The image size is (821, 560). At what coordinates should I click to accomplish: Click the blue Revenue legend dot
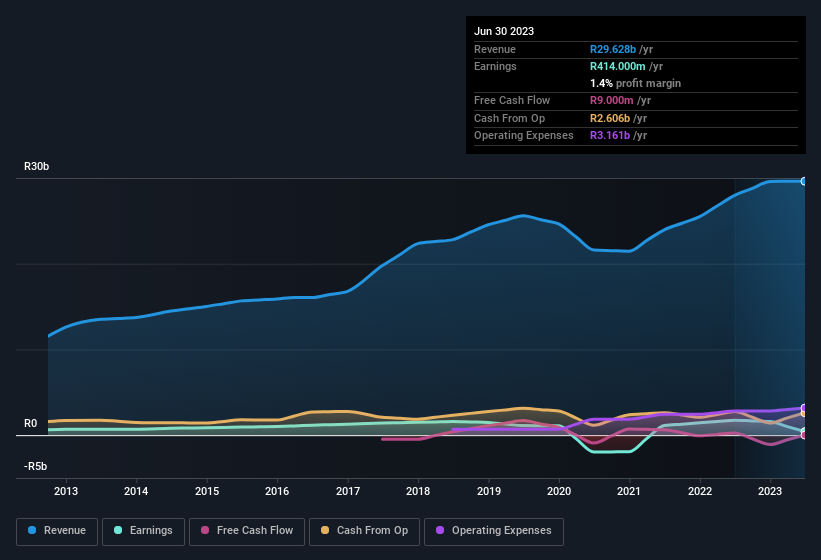point(32,530)
